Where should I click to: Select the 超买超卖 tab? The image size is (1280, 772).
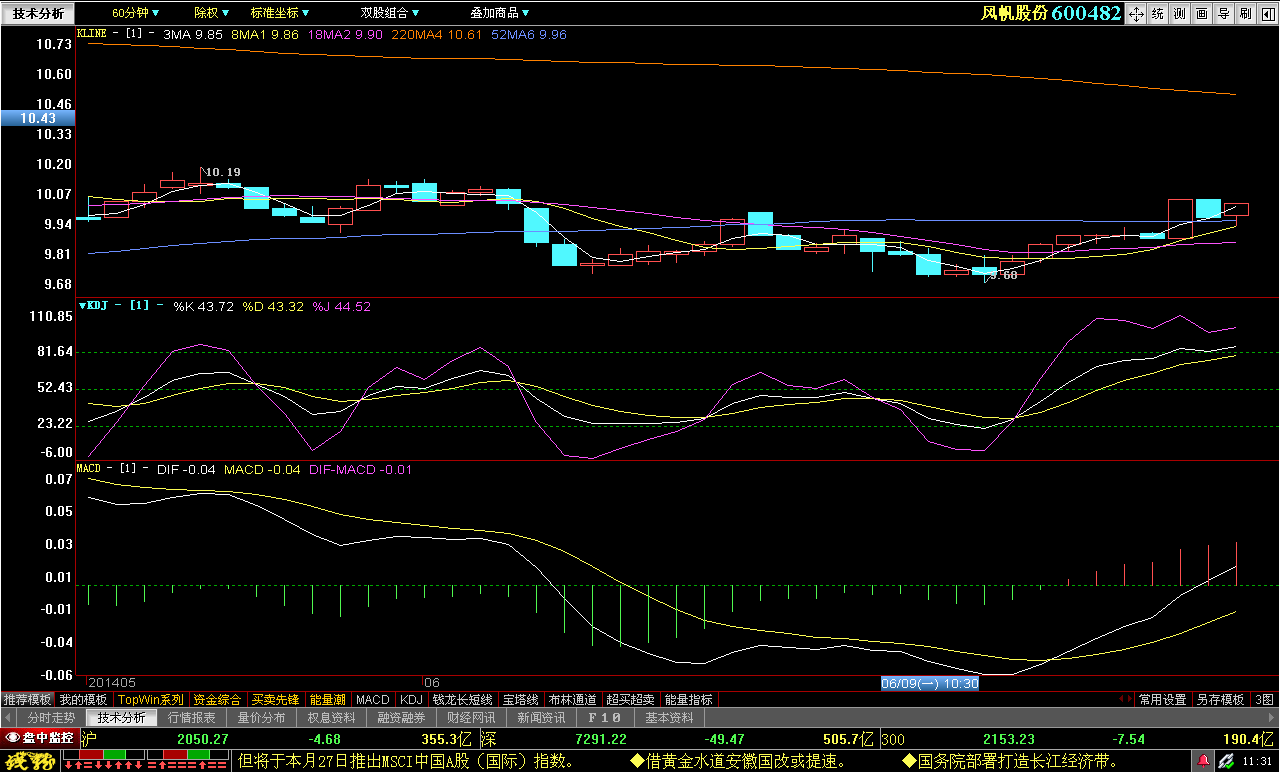click(x=631, y=700)
